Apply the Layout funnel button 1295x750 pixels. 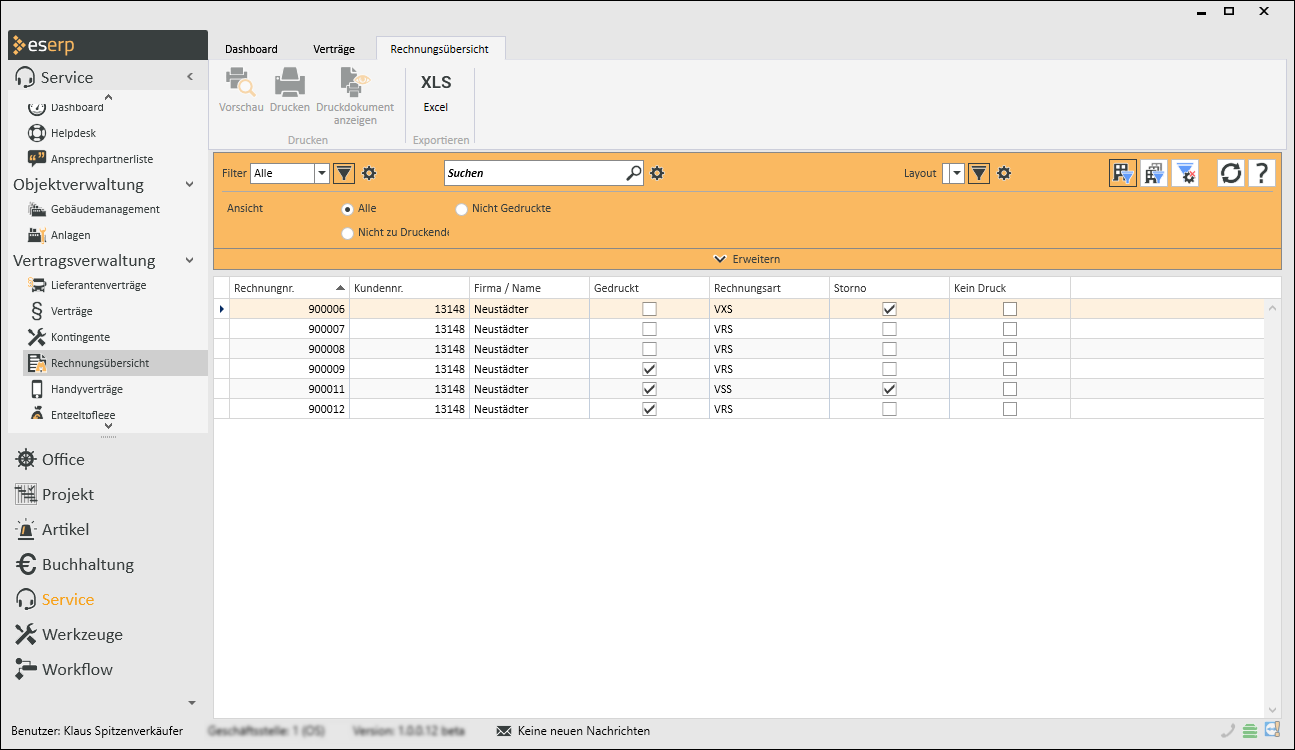[979, 173]
